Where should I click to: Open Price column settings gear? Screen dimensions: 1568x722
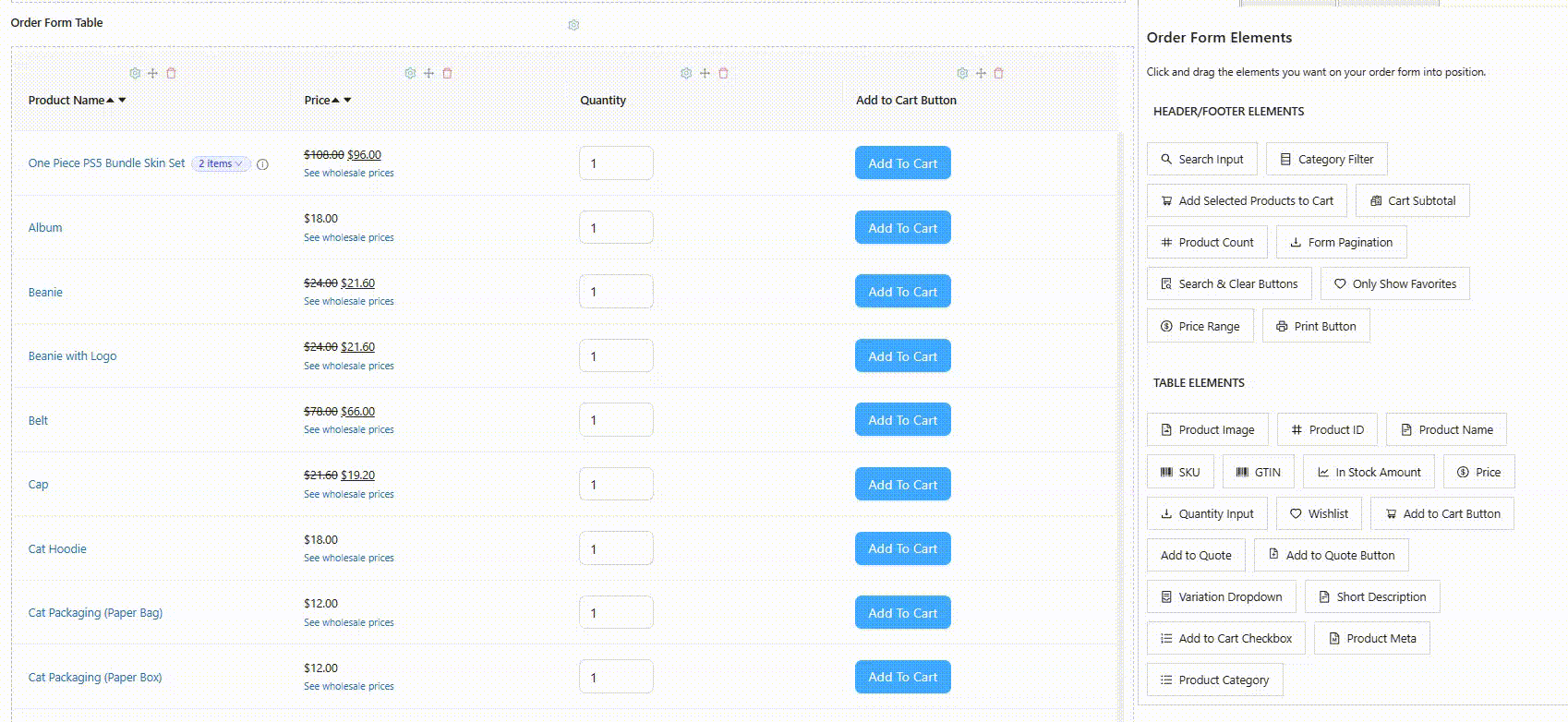pos(410,73)
